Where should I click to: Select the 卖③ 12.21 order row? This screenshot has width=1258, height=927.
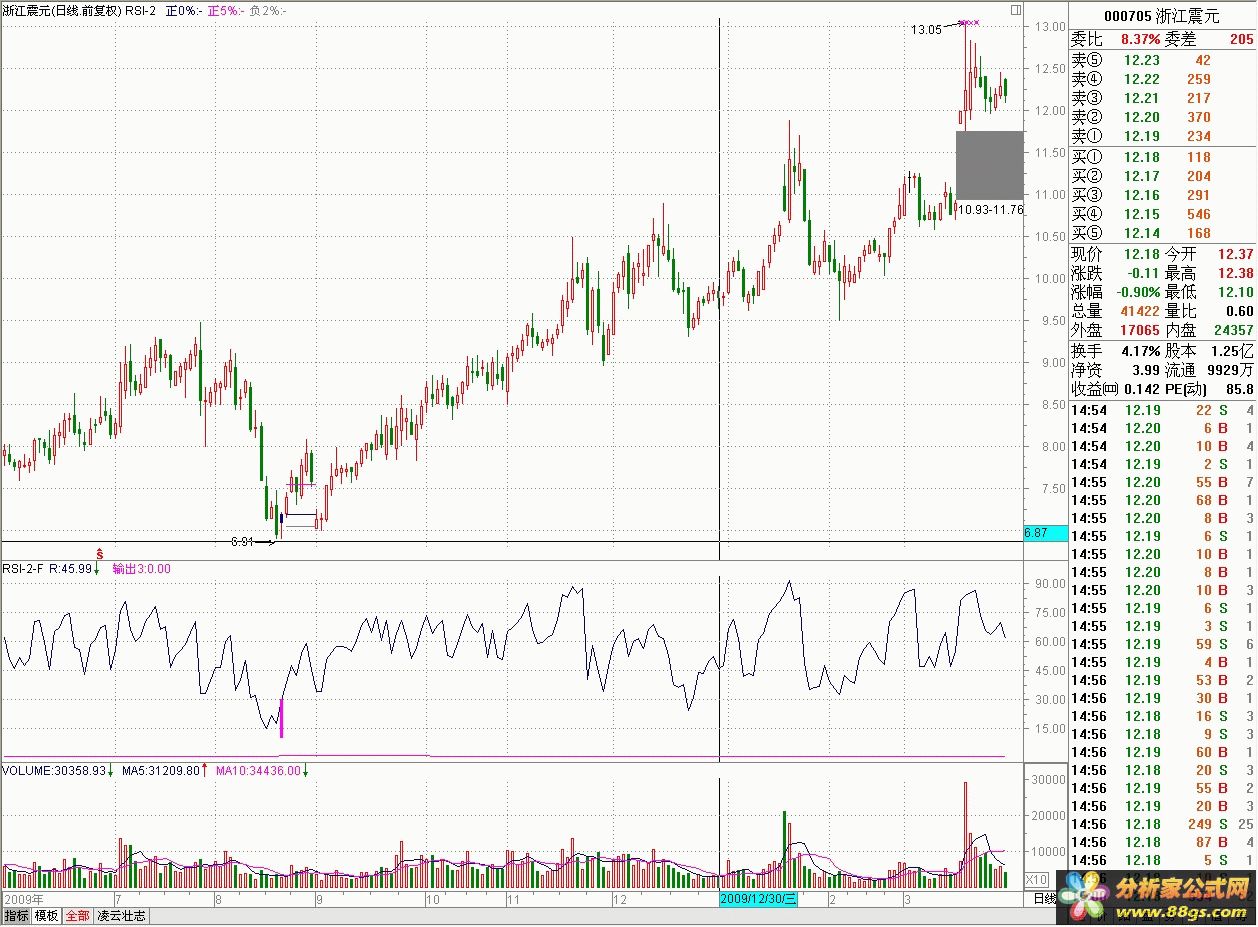pos(1162,98)
